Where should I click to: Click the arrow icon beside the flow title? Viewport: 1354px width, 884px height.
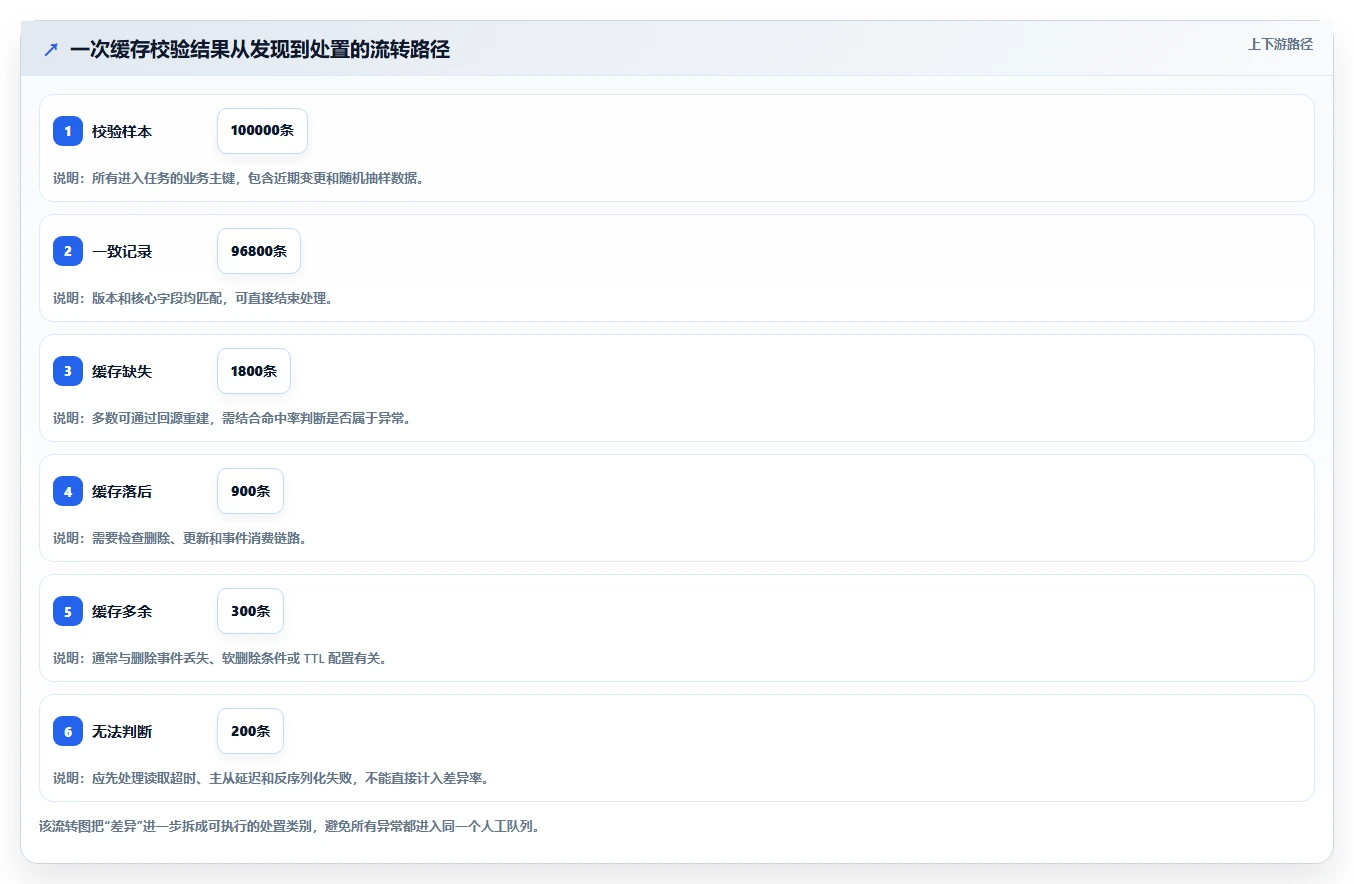51,50
